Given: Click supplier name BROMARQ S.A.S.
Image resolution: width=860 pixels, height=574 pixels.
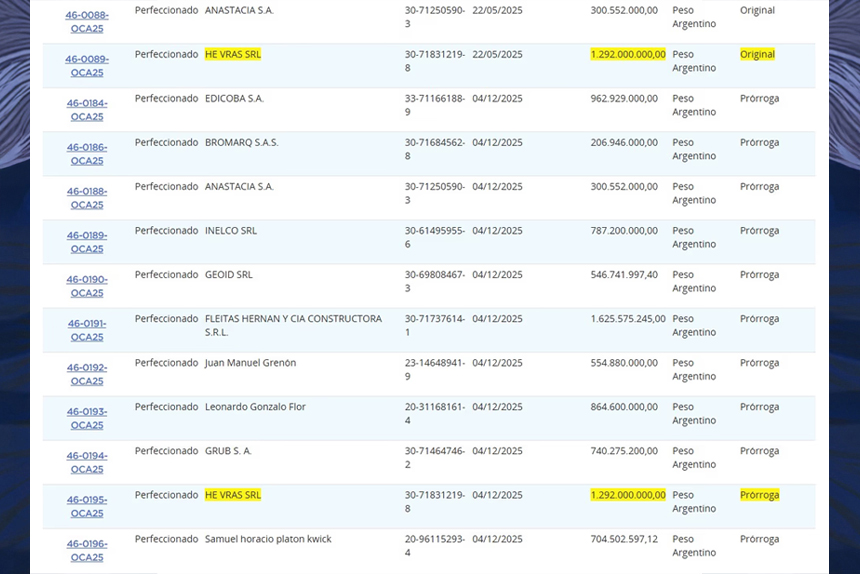Looking at the screenshot, I should [x=241, y=143].
